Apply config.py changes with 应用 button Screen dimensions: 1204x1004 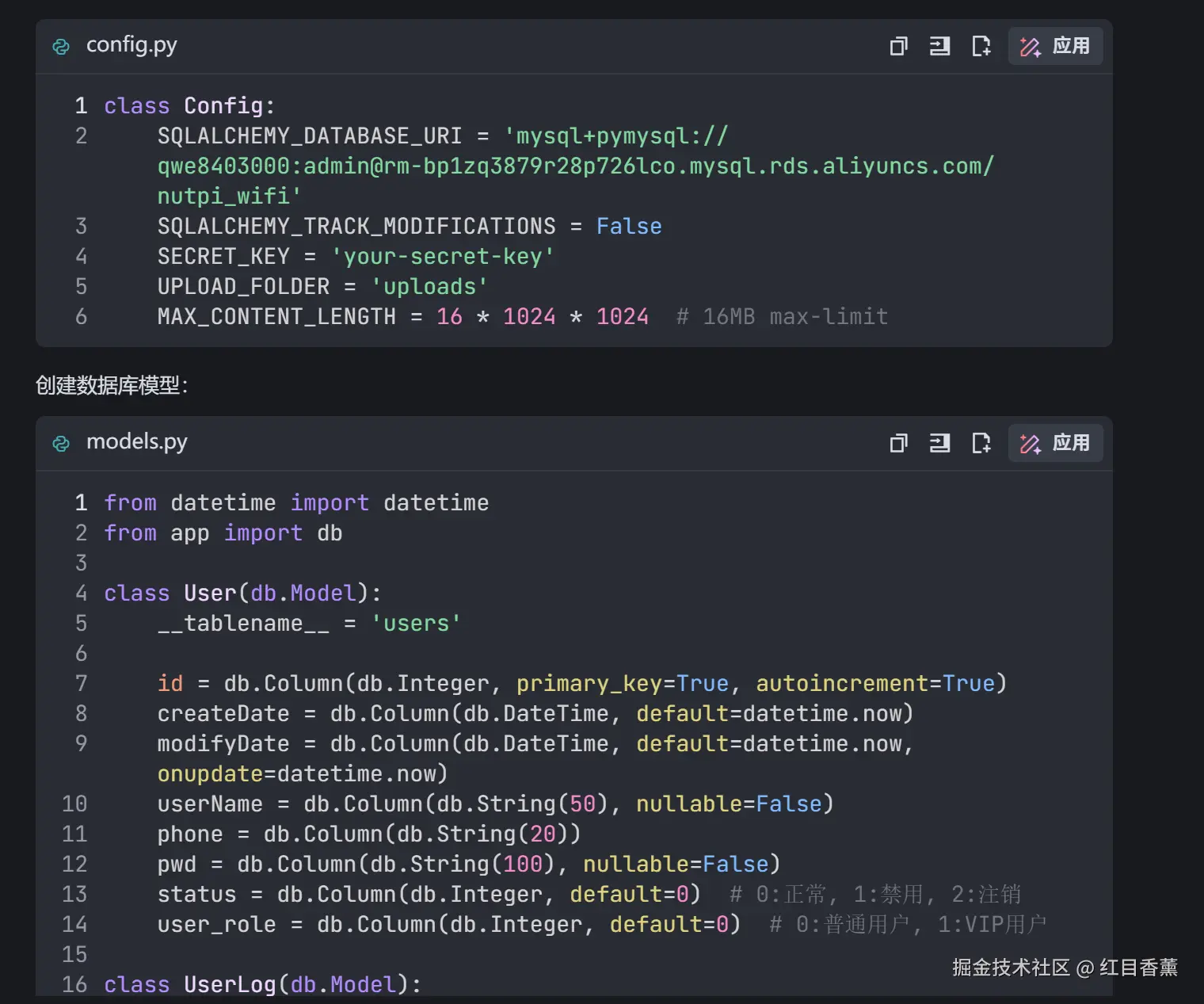1055,46
